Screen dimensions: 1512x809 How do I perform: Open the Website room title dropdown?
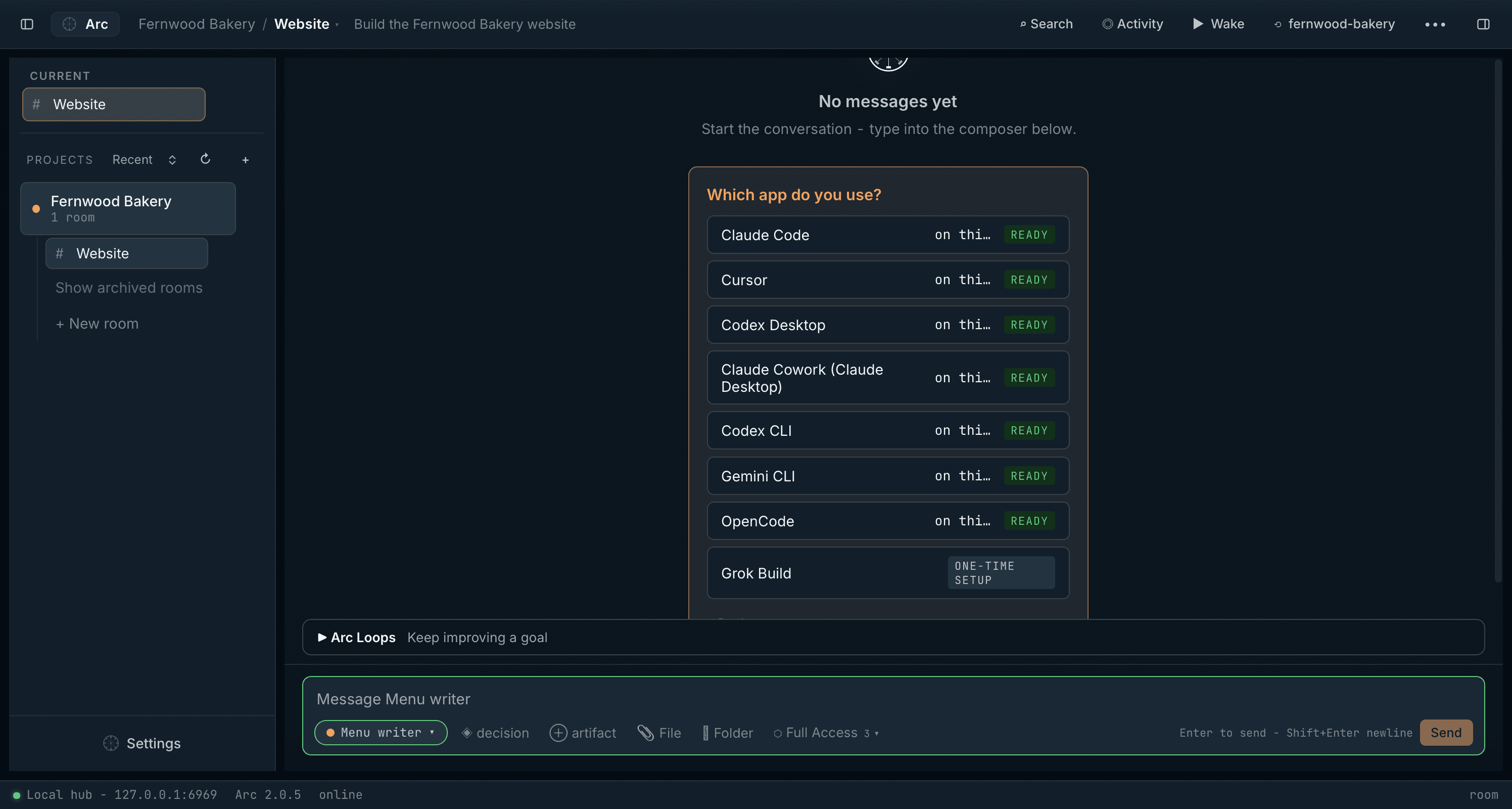coord(306,24)
